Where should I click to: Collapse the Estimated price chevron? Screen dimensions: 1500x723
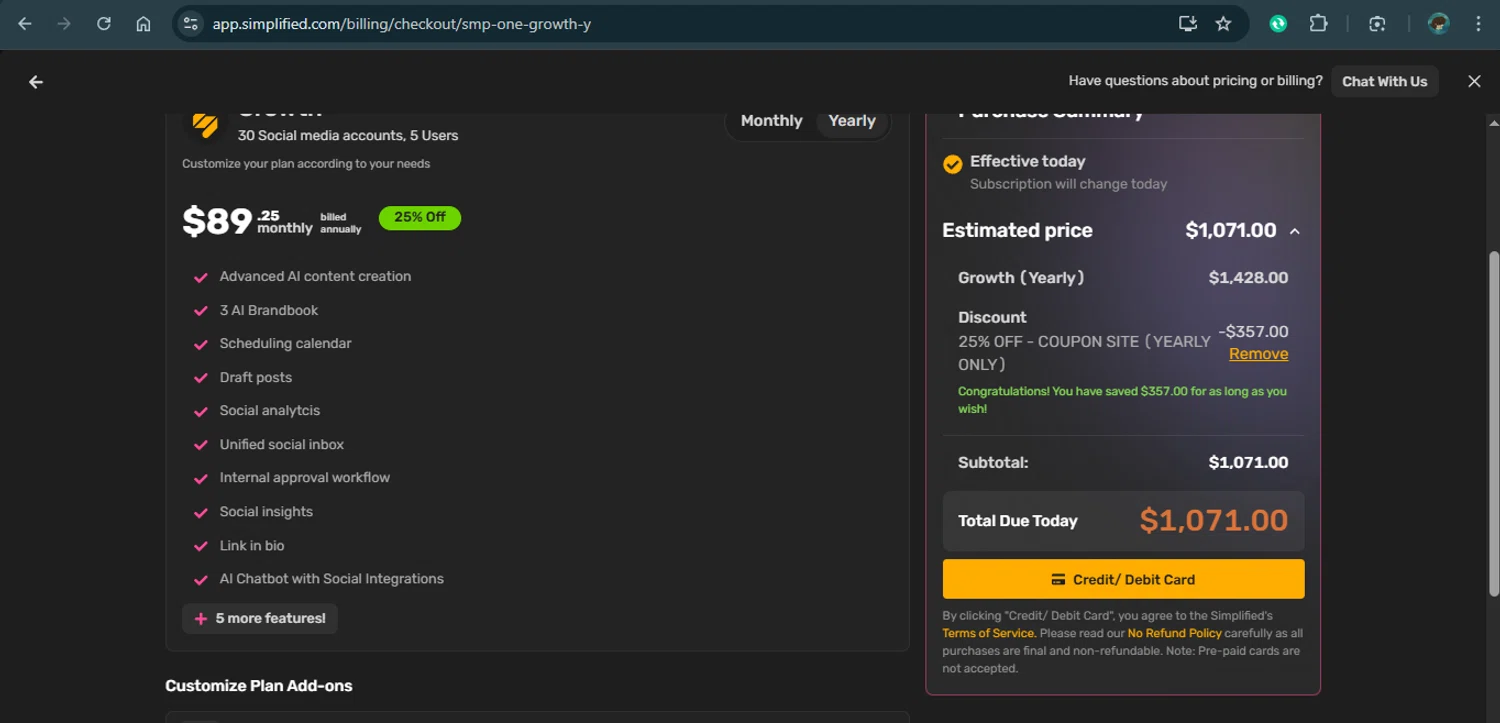tap(1295, 231)
